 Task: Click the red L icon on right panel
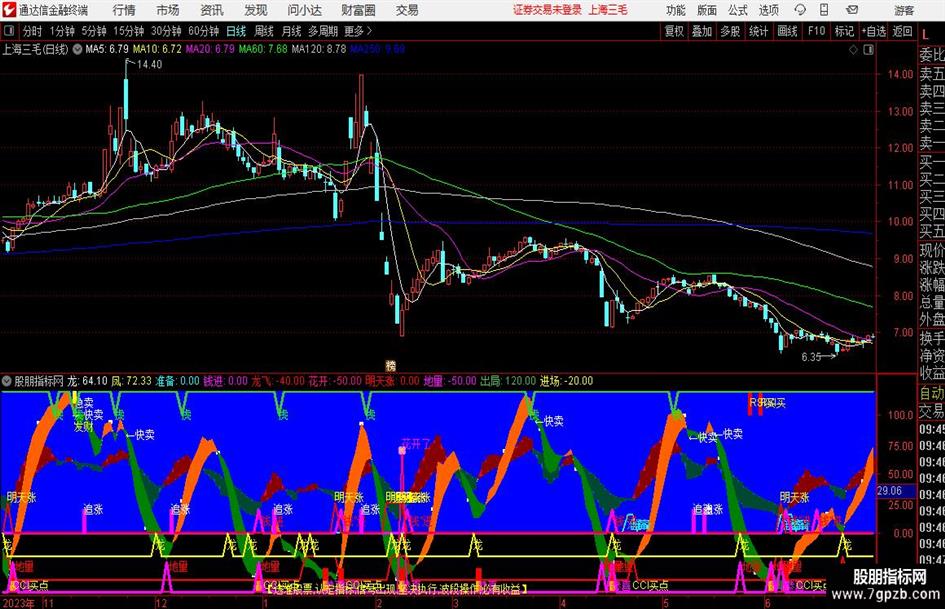pyautogui.click(x=925, y=36)
